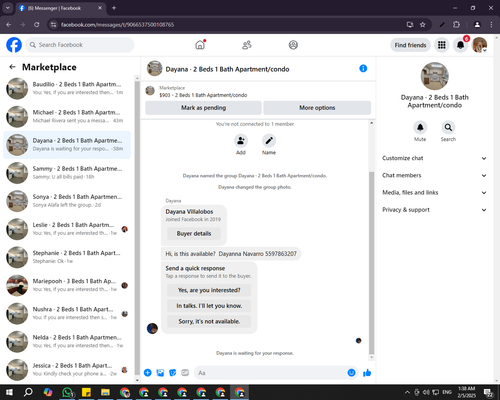Click Mark as pending button
Image resolution: width=500 pixels, height=400 pixels.
(203, 108)
